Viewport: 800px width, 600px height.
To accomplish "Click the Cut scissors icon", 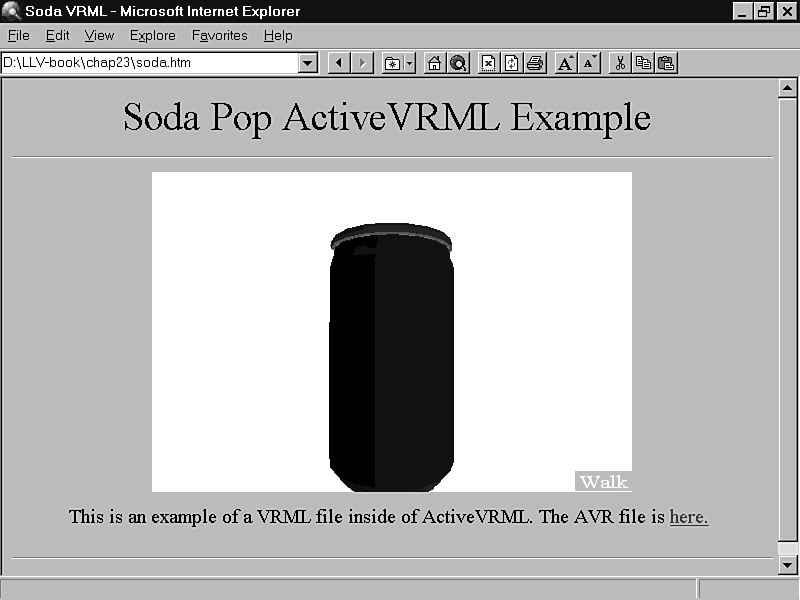I will (x=620, y=63).
